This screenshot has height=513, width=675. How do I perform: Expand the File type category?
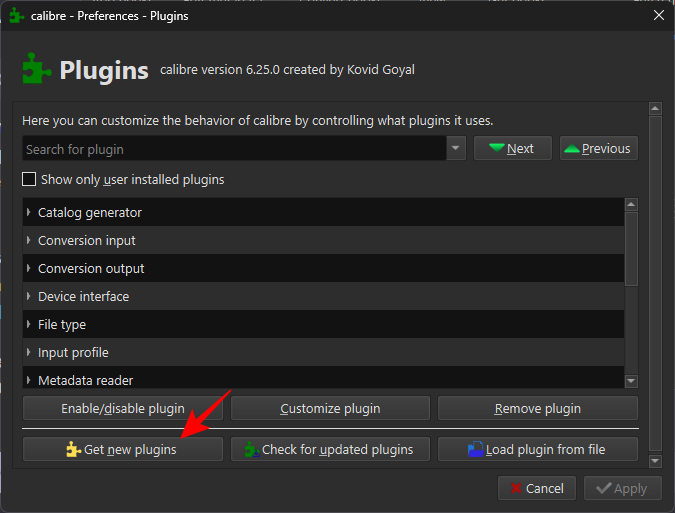point(28,324)
